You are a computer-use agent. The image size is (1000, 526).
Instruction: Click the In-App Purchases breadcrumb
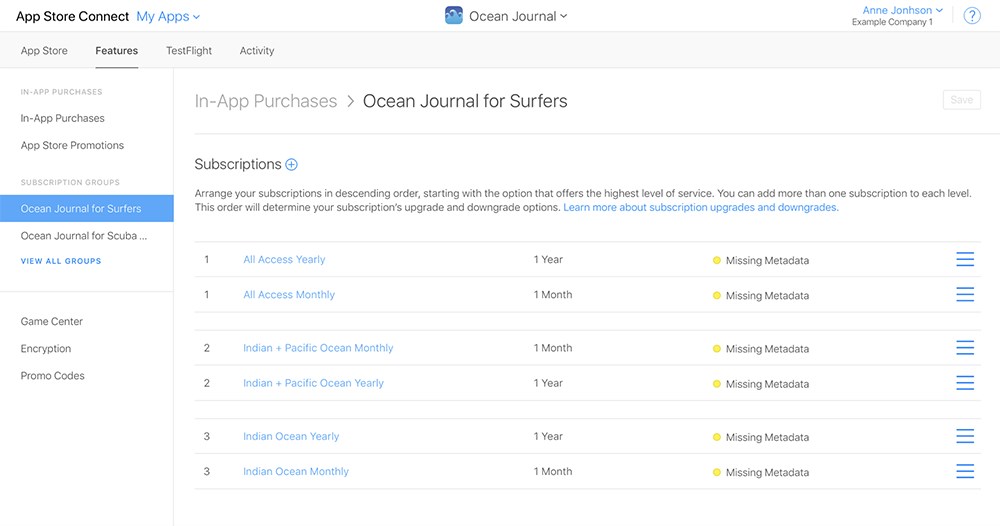point(266,101)
